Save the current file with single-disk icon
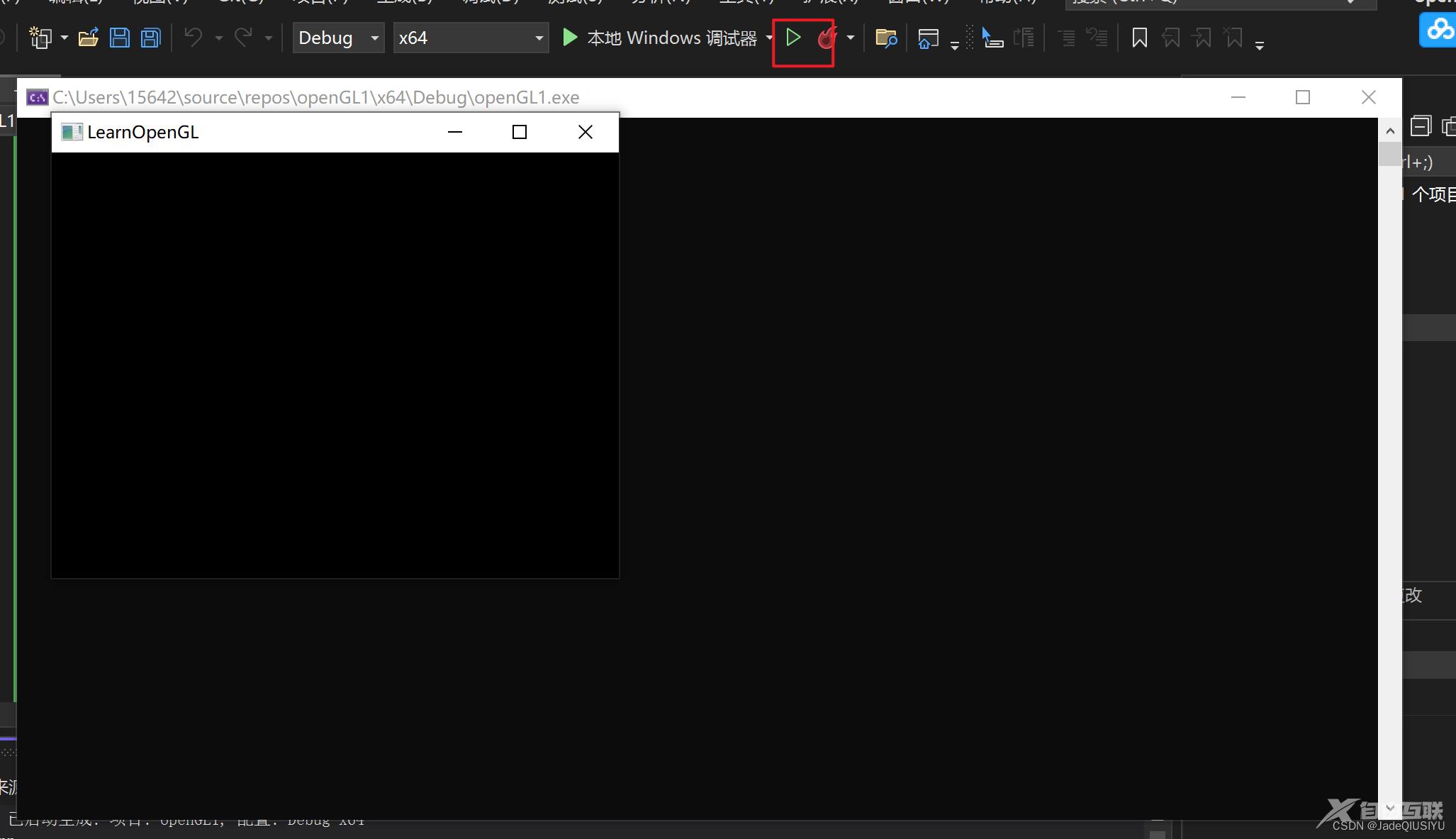 point(120,38)
